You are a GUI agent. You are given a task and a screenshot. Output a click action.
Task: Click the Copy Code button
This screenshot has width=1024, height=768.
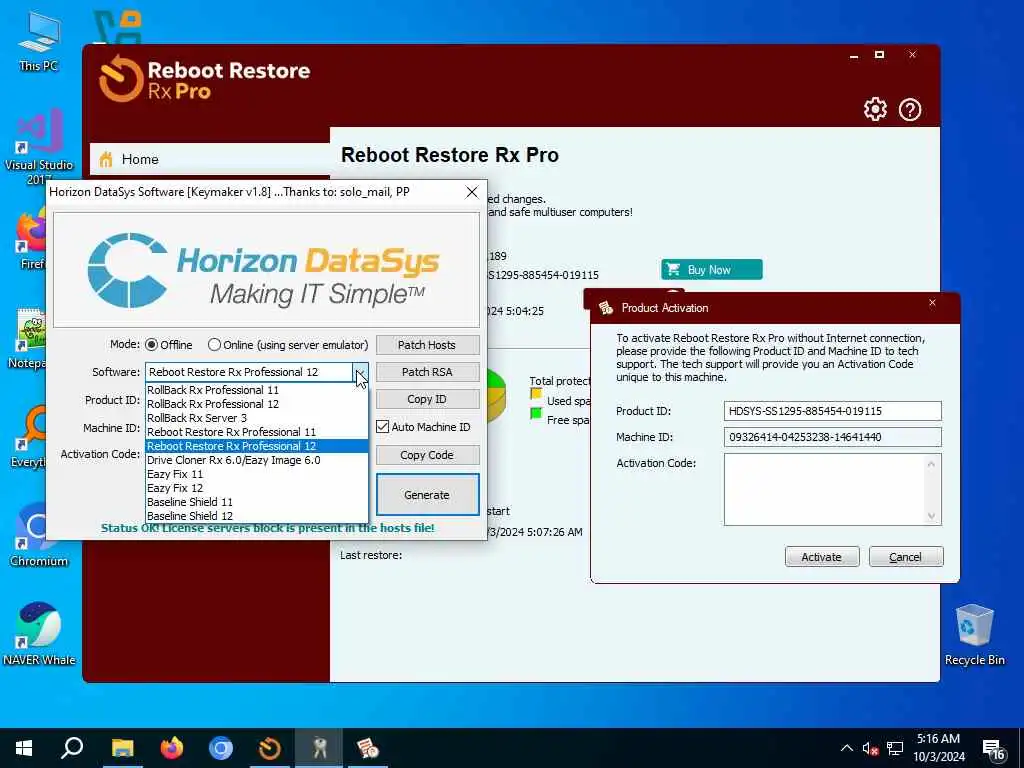(x=427, y=455)
